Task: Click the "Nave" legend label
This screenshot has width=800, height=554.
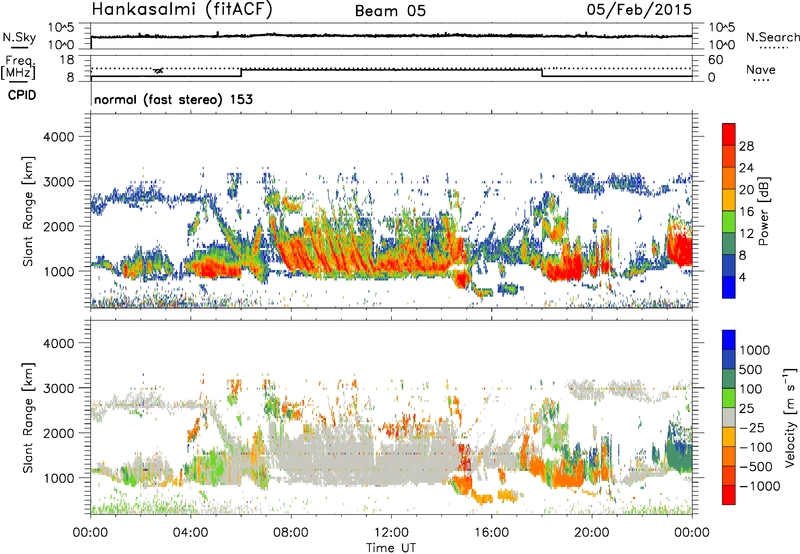Action: [761, 70]
